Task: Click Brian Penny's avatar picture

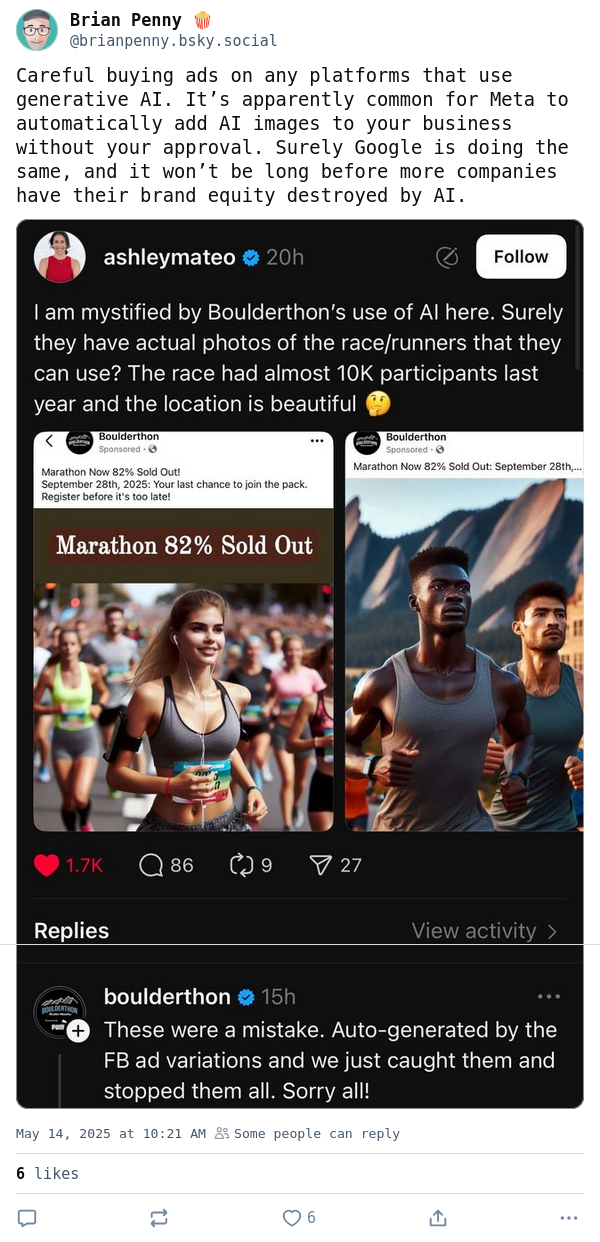Action: click(37, 30)
